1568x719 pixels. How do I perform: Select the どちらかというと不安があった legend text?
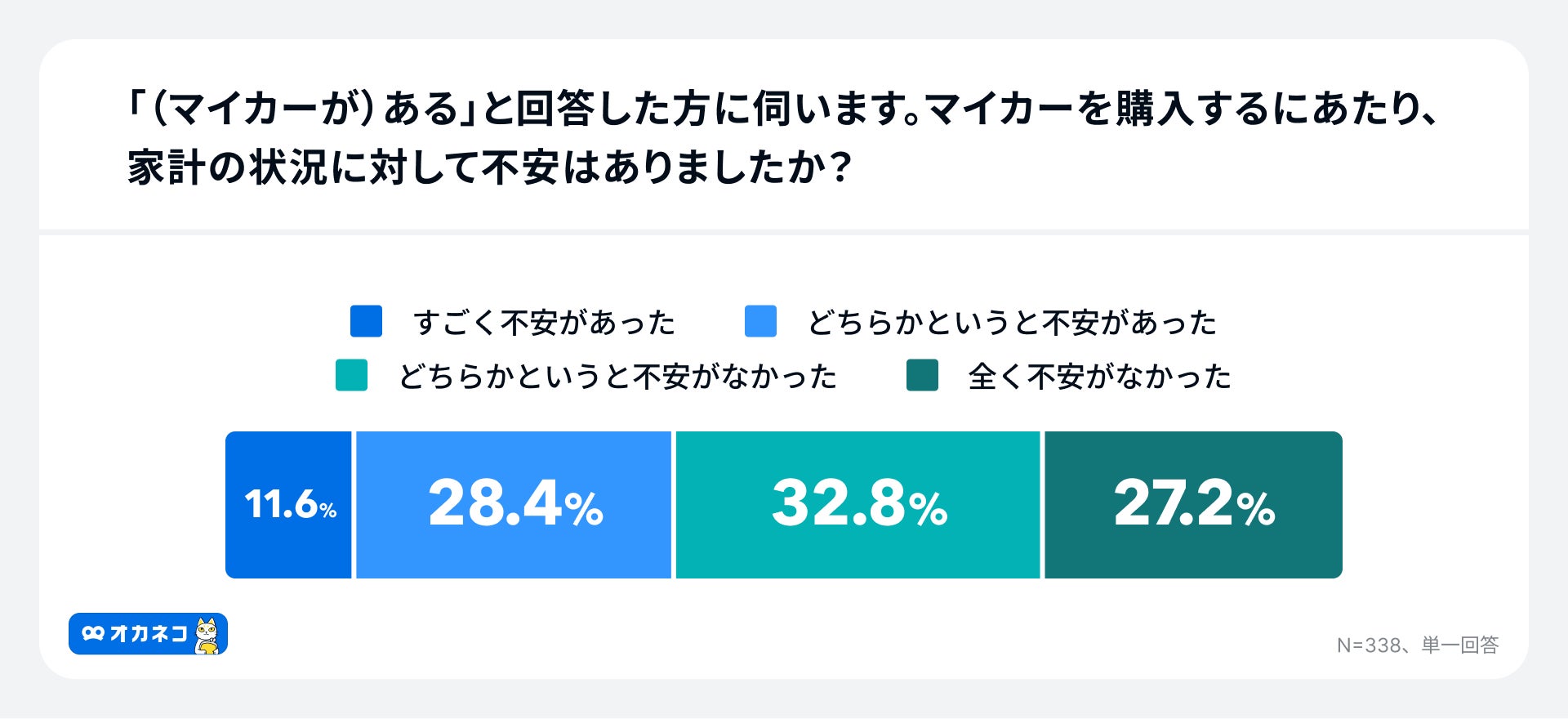tap(1012, 323)
